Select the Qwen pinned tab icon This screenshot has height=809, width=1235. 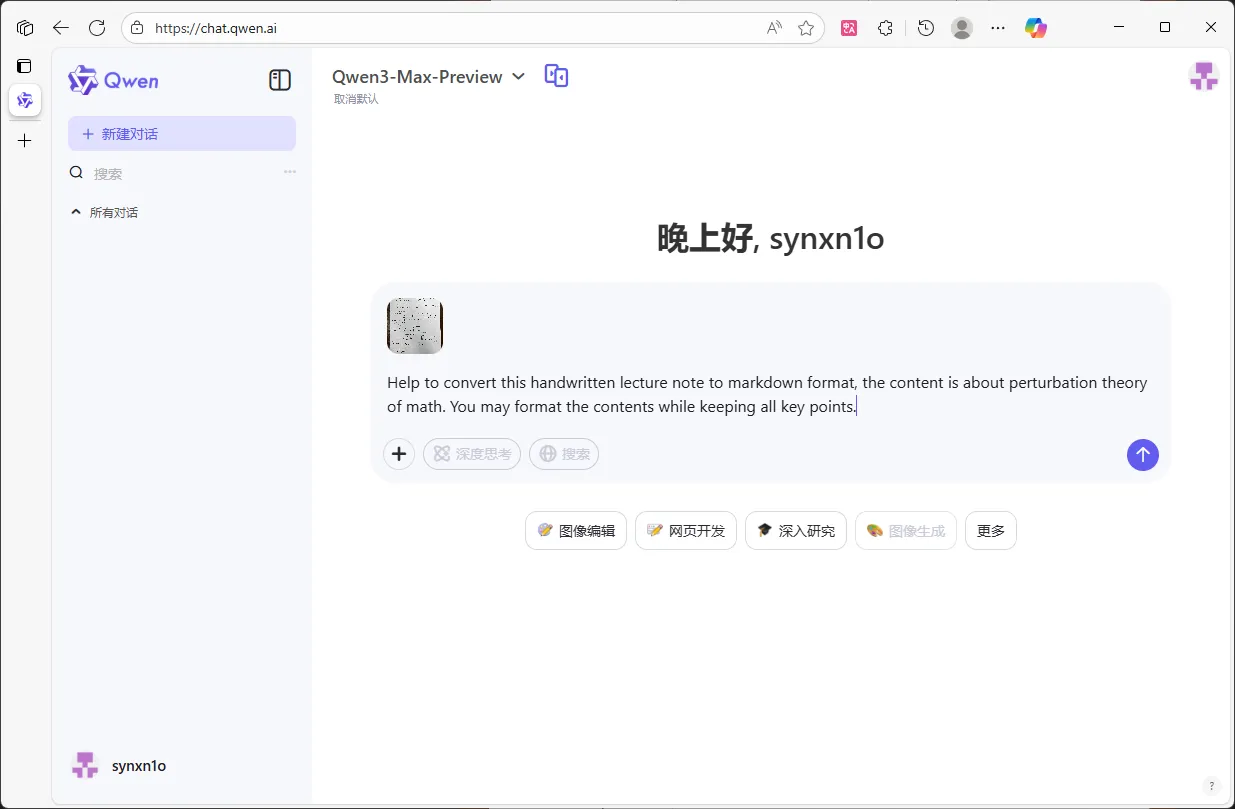(x=25, y=100)
